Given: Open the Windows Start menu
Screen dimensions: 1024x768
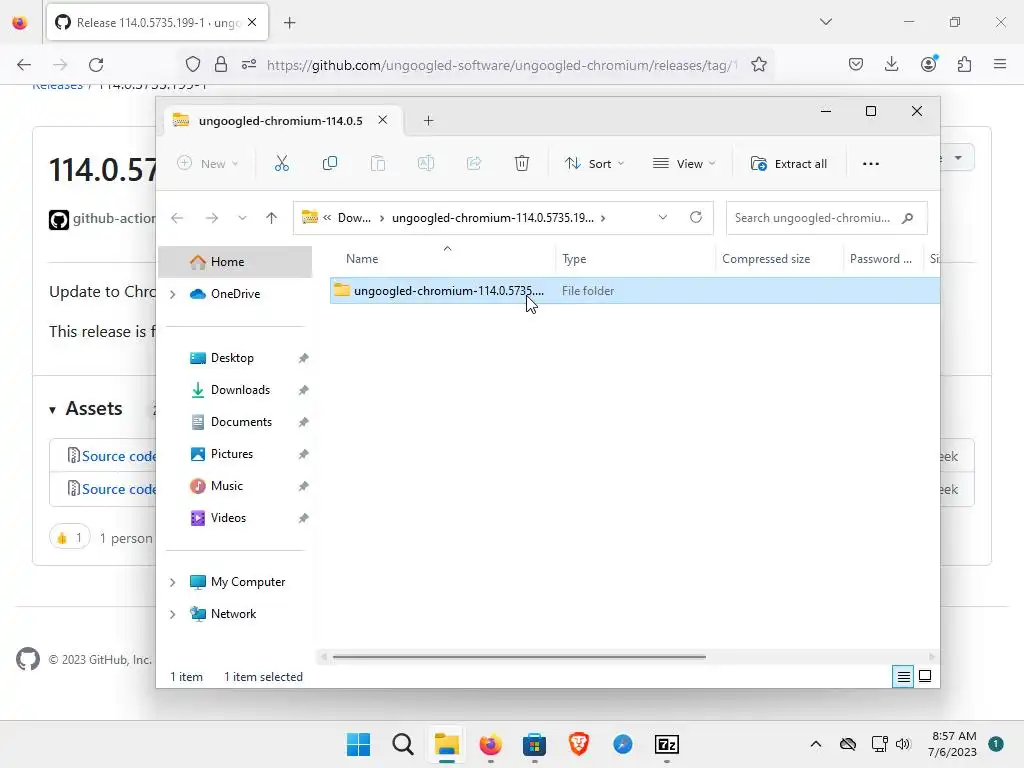Looking at the screenshot, I should [x=358, y=744].
